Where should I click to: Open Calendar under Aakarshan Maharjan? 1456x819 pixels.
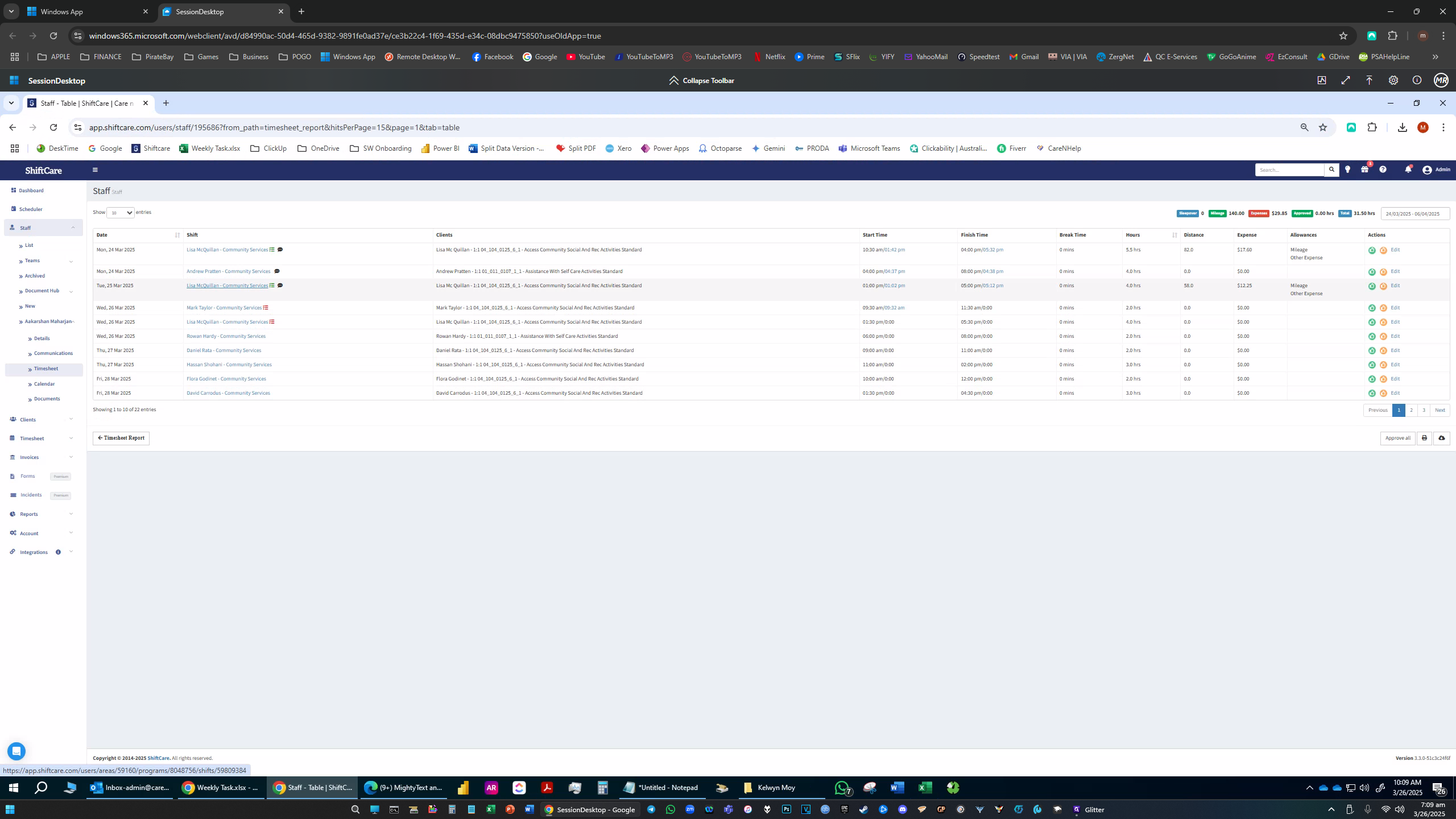tap(44, 384)
